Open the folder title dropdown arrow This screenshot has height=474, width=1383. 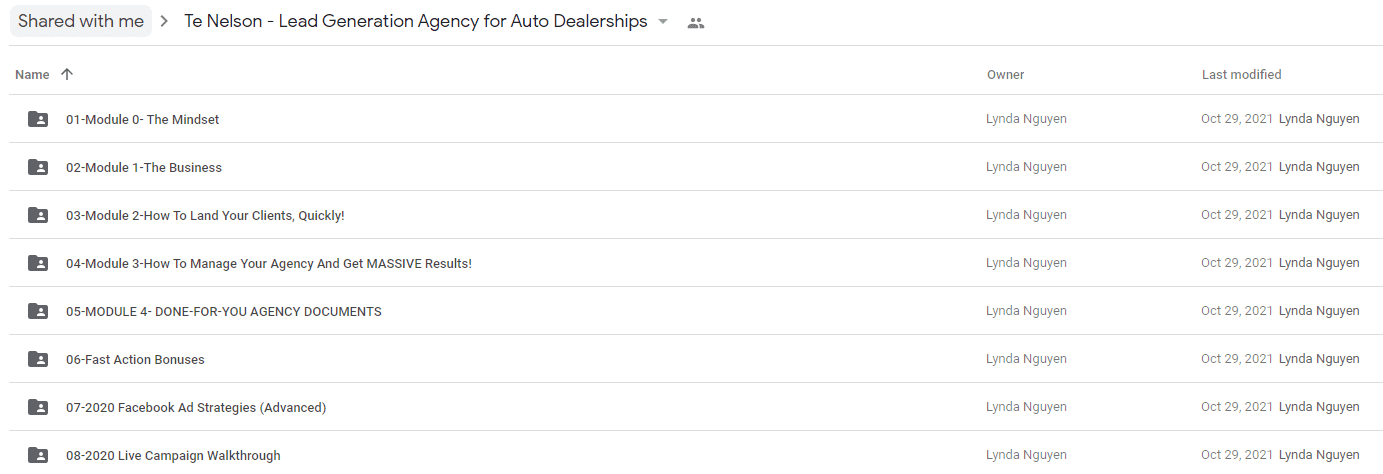pyautogui.click(x=663, y=22)
